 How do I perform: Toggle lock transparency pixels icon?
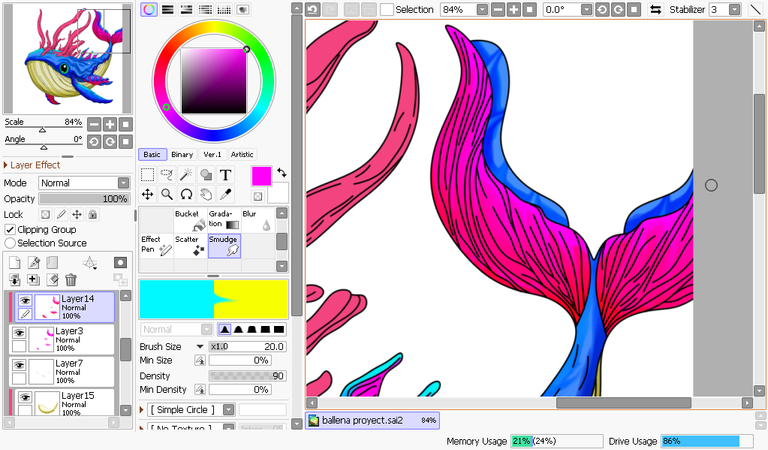pyautogui.click(x=45, y=214)
